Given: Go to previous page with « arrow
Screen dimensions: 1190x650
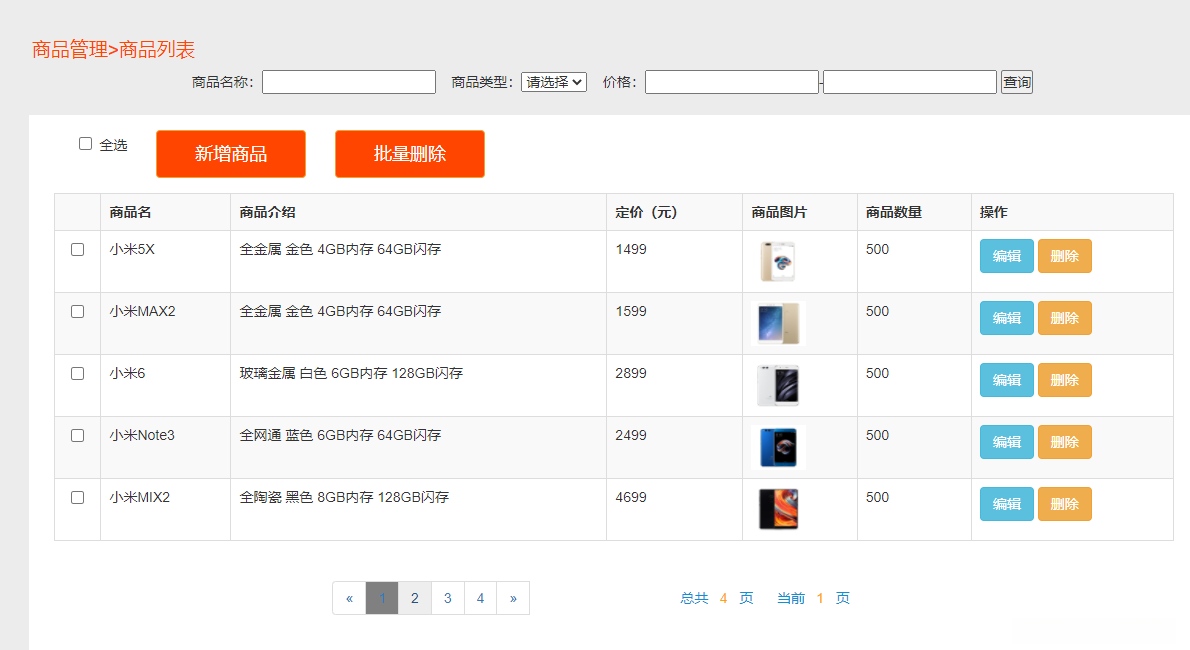Looking at the screenshot, I should click(x=349, y=598).
